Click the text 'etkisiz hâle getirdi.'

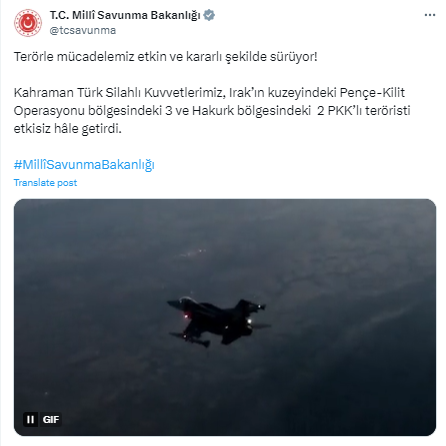(68, 129)
